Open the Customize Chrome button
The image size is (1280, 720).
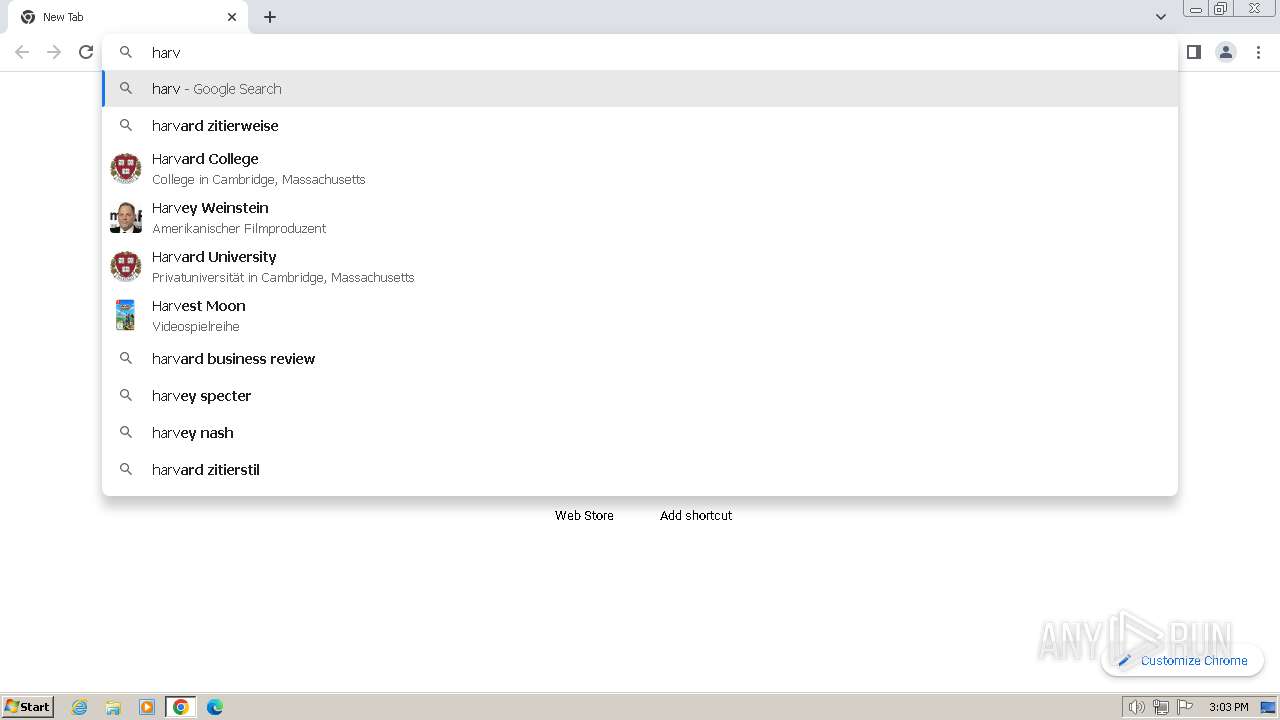[1182, 660]
